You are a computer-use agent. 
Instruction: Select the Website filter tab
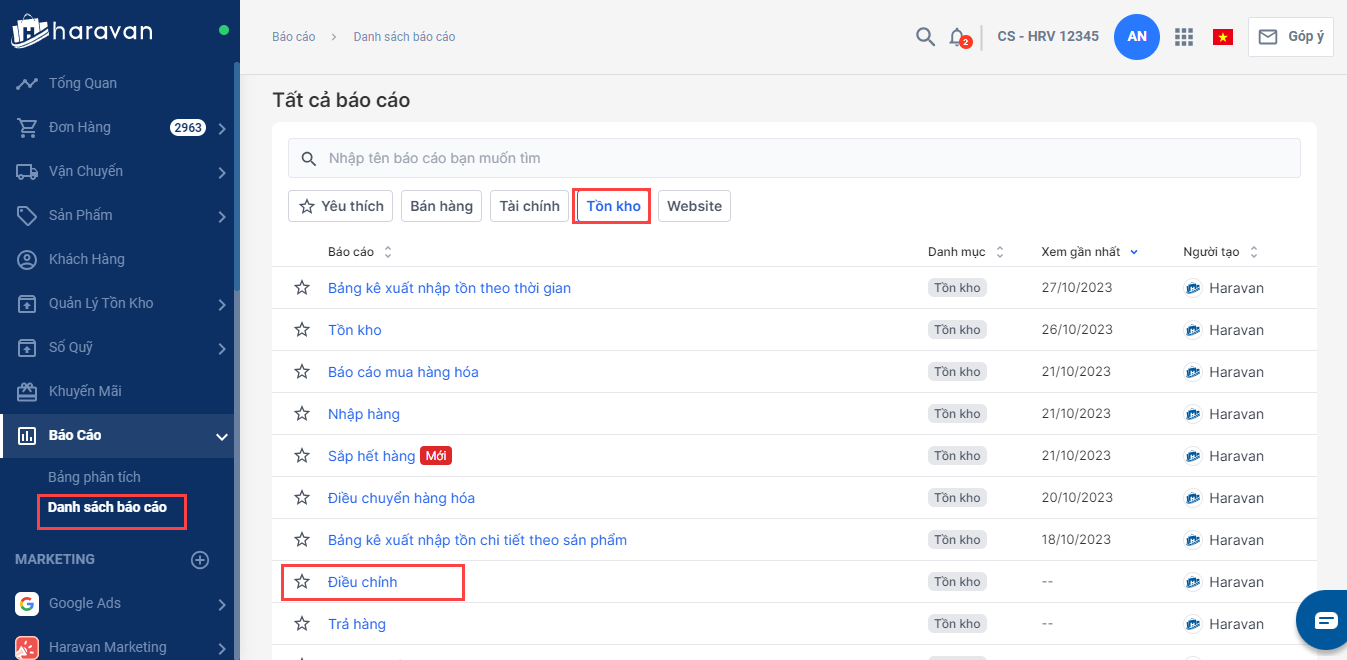694,206
